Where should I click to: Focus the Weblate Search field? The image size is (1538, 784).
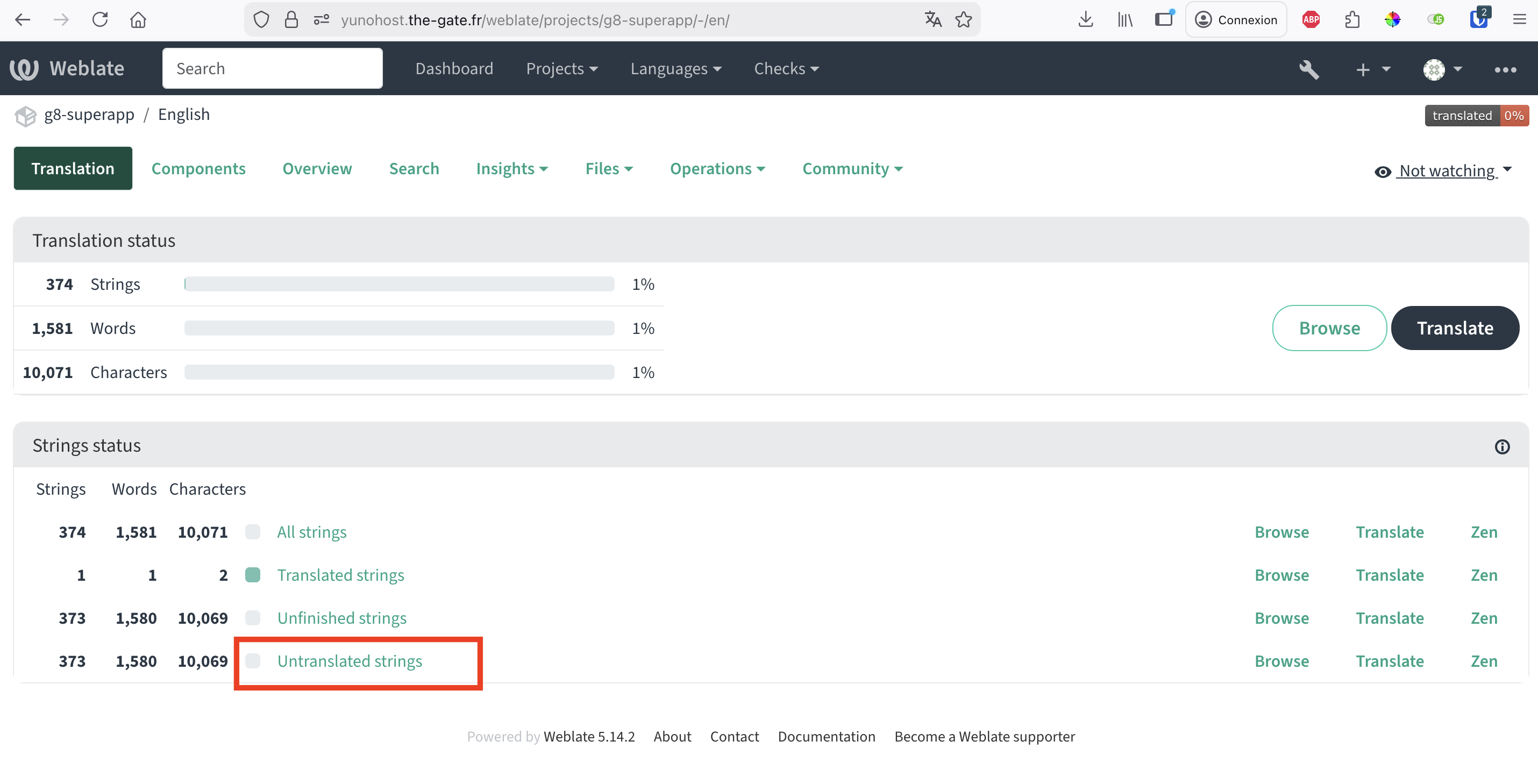[272, 69]
